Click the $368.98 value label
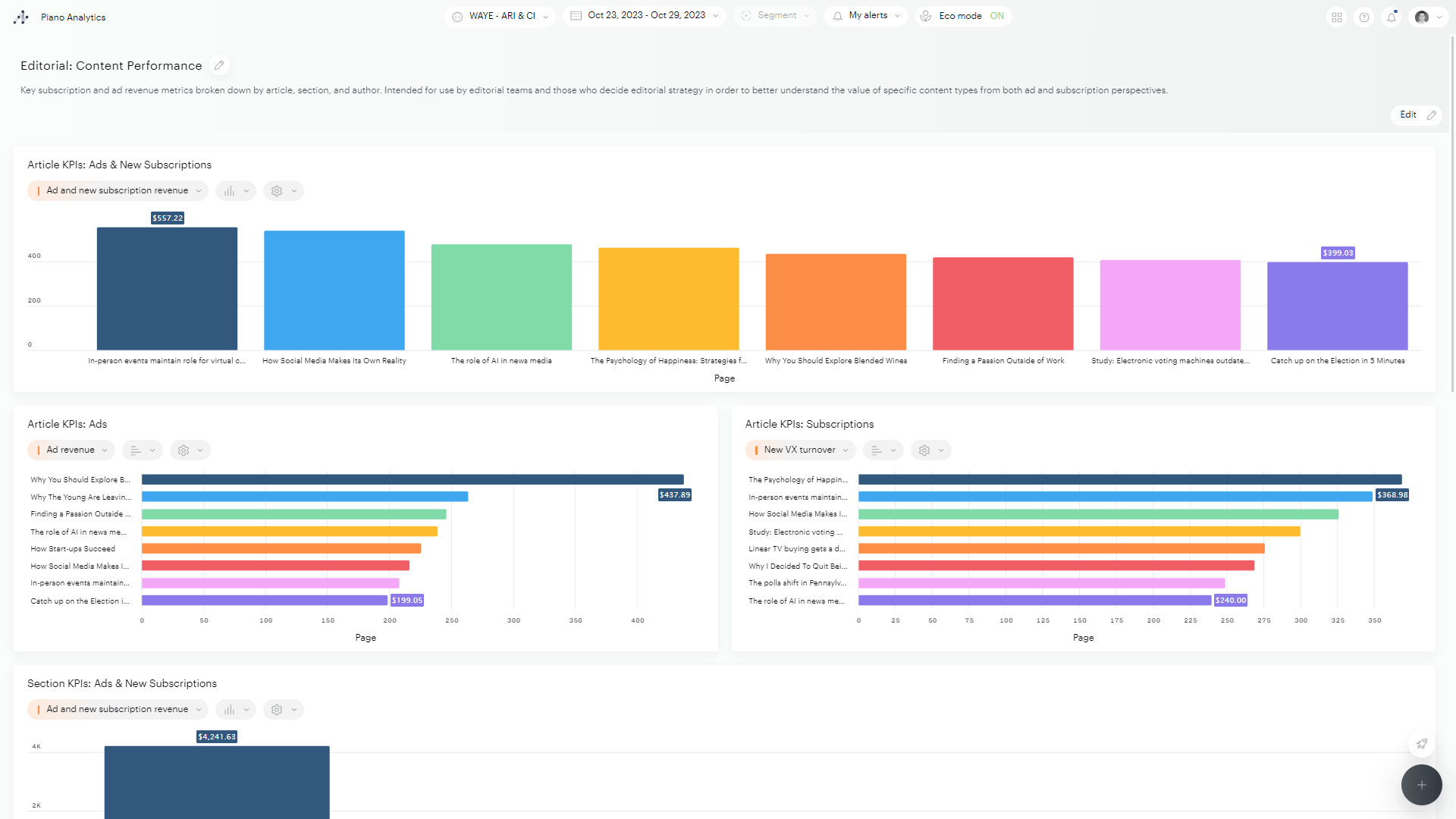The image size is (1456, 819). (x=1392, y=495)
